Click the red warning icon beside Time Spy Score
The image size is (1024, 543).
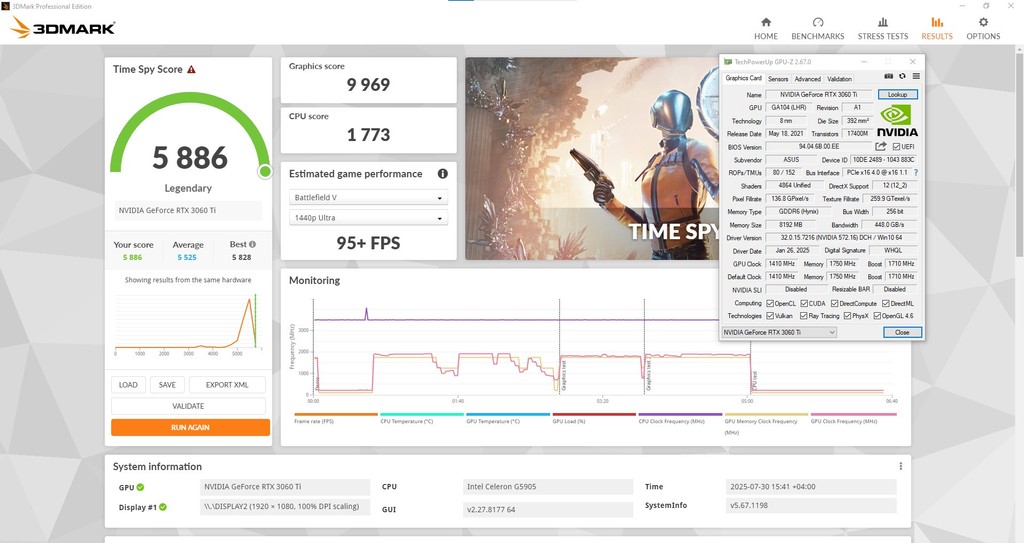click(191, 69)
